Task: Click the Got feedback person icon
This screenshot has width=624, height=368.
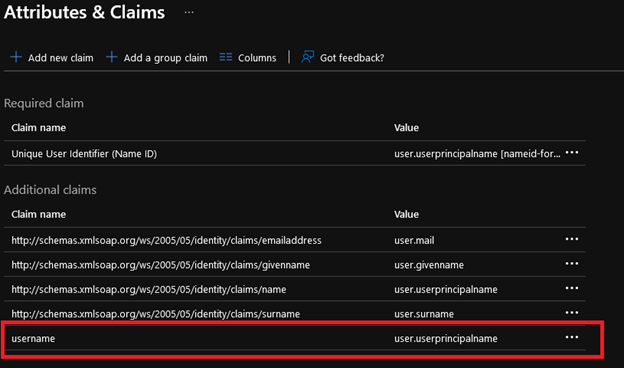Action: tap(308, 57)
